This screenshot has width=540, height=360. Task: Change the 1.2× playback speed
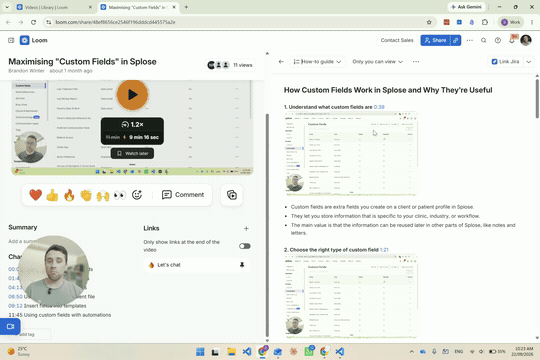click(x=133, y=124)
